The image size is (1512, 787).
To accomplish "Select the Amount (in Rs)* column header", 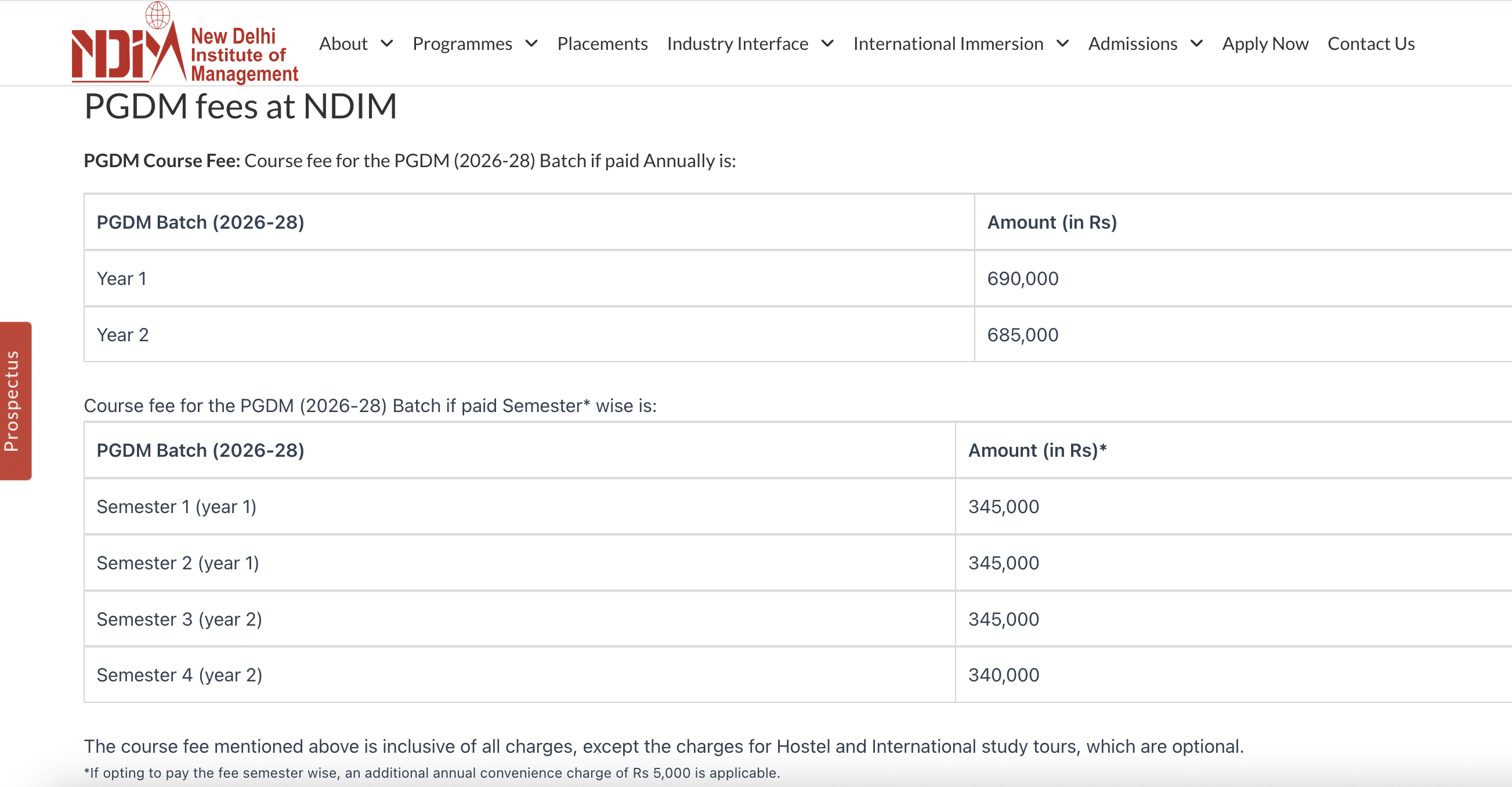I will pos(1037,450).
